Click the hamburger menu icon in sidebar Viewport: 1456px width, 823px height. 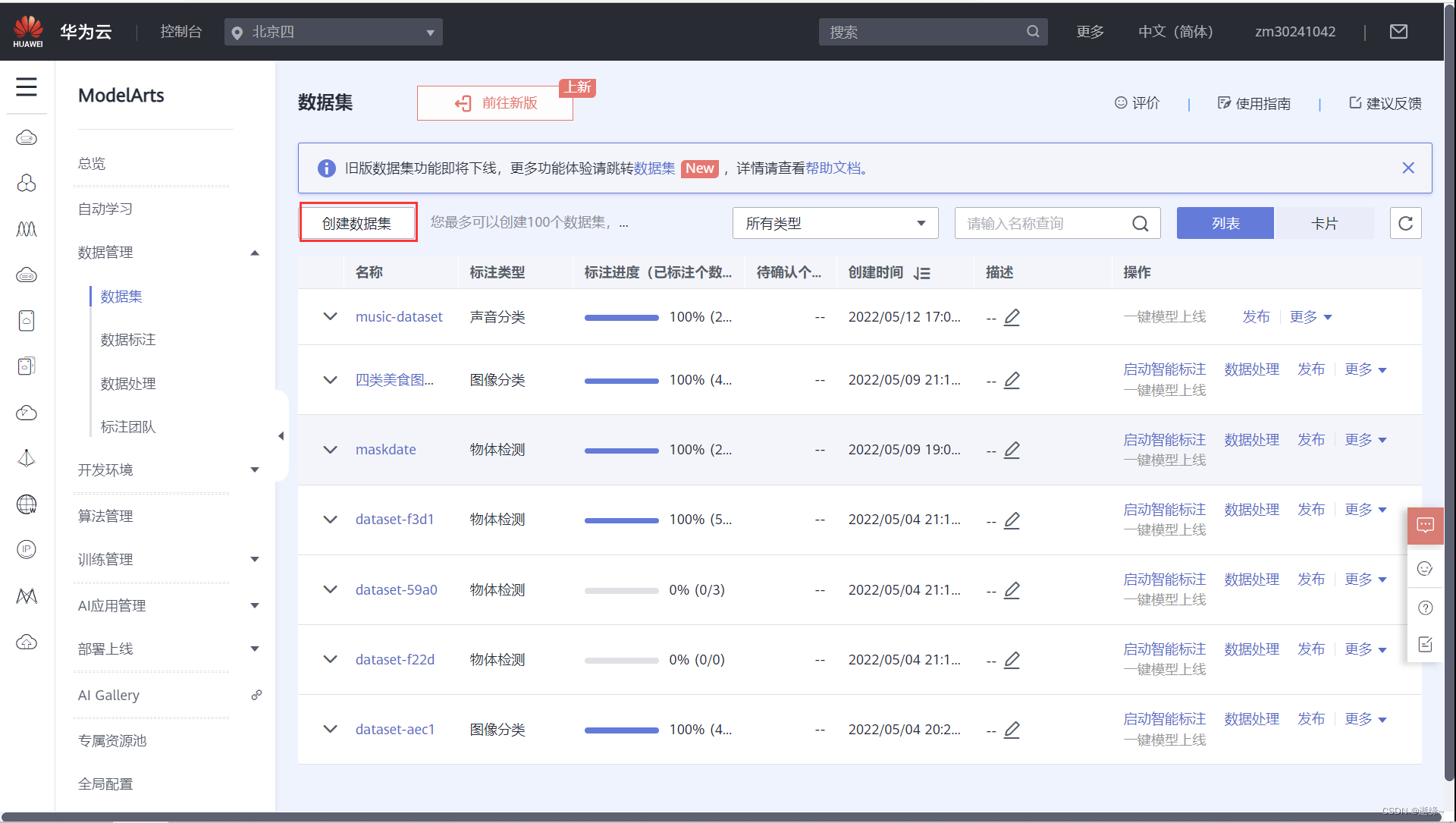click(27, 87)
